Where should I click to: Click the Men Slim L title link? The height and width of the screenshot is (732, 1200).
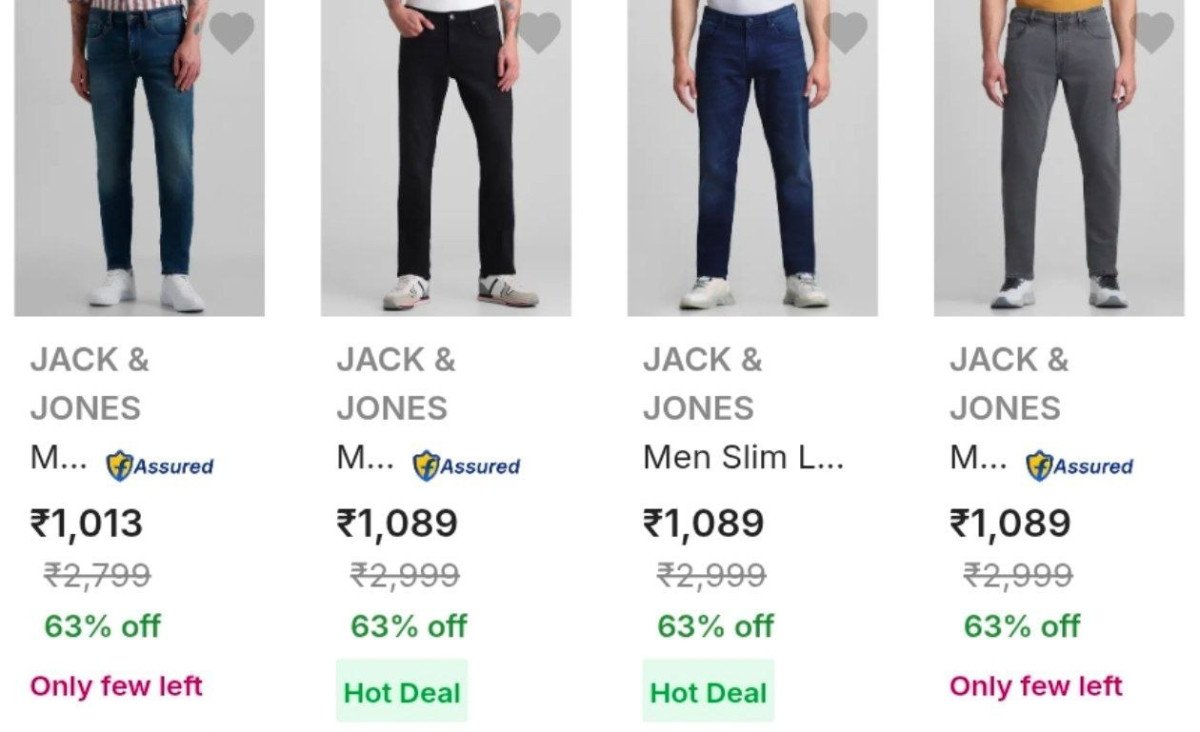click(x=747, y=463)
